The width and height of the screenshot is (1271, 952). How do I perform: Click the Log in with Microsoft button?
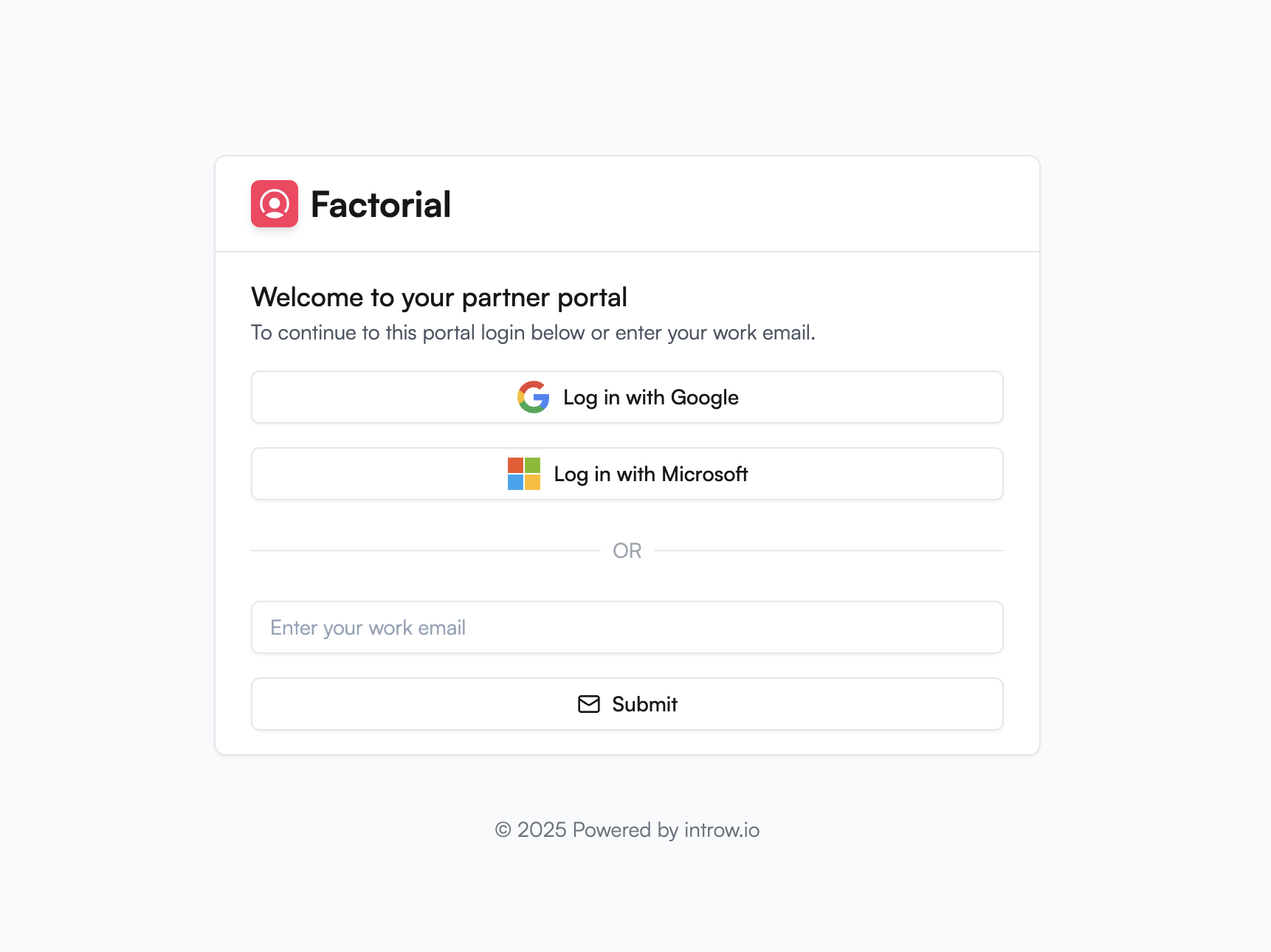click(627, 474)
